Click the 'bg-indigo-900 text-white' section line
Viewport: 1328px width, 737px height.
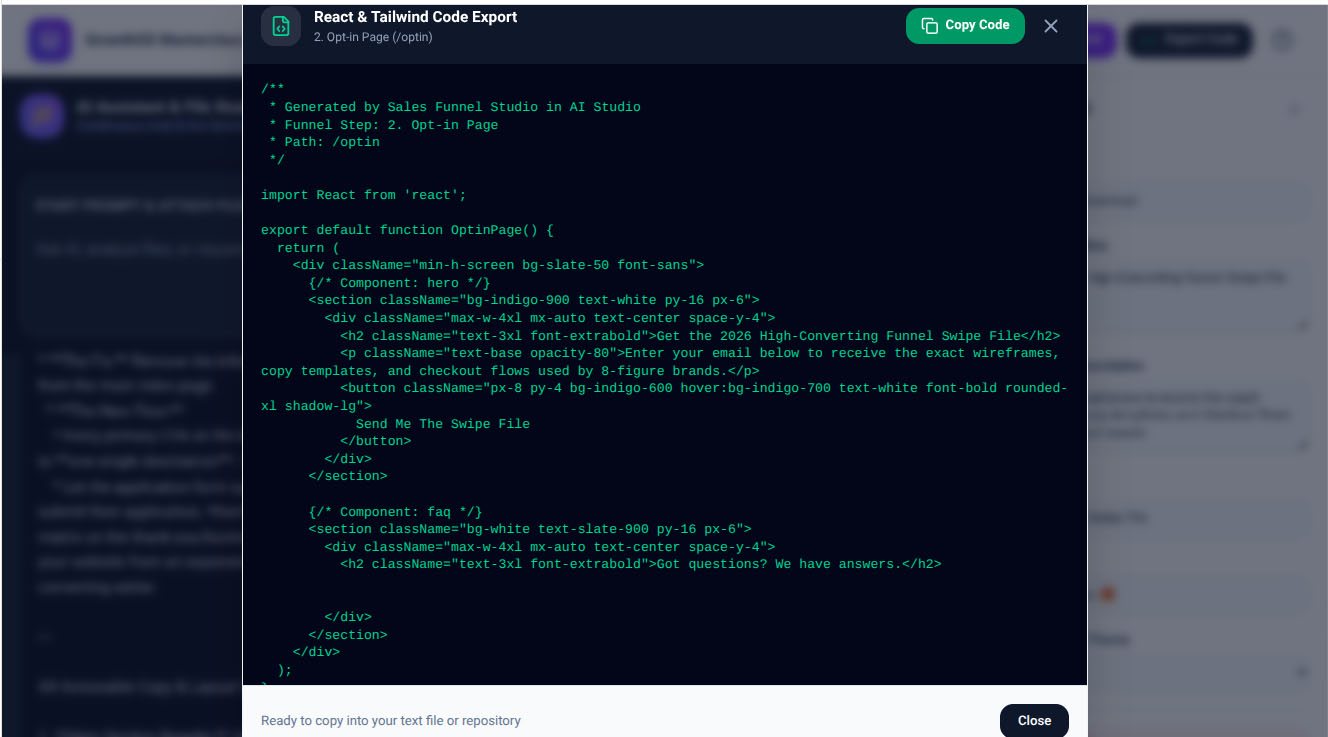(534, 300)
